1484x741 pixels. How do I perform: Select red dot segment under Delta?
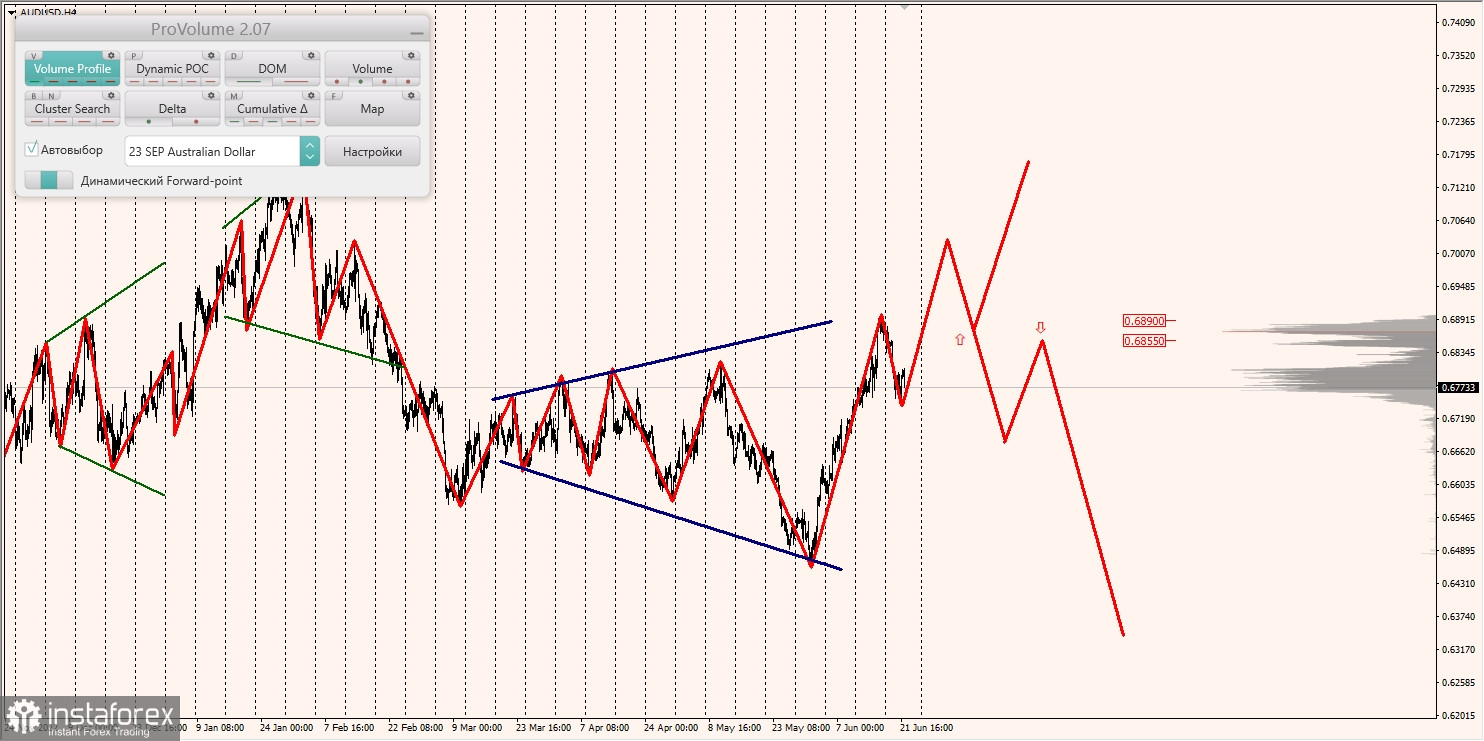(196, 121)
